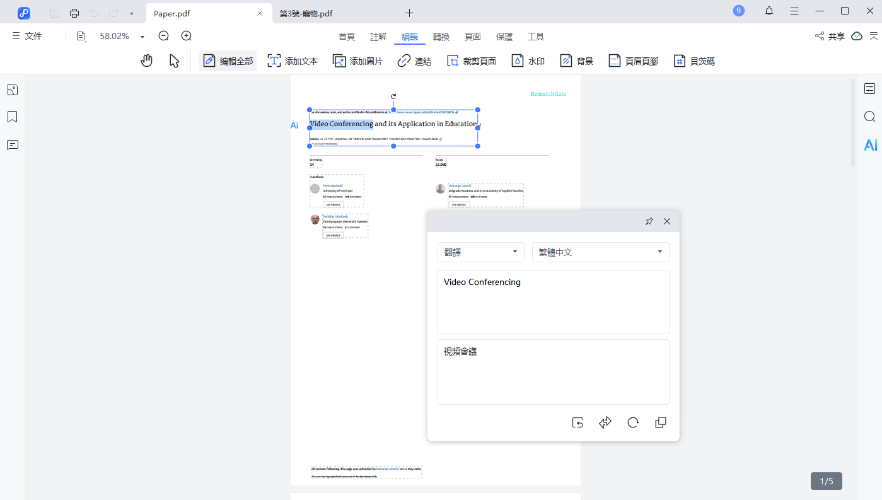Click the 水印 watermark tool
The height and width of the screenshot is (500, 882).
click(x=528, y=61)
